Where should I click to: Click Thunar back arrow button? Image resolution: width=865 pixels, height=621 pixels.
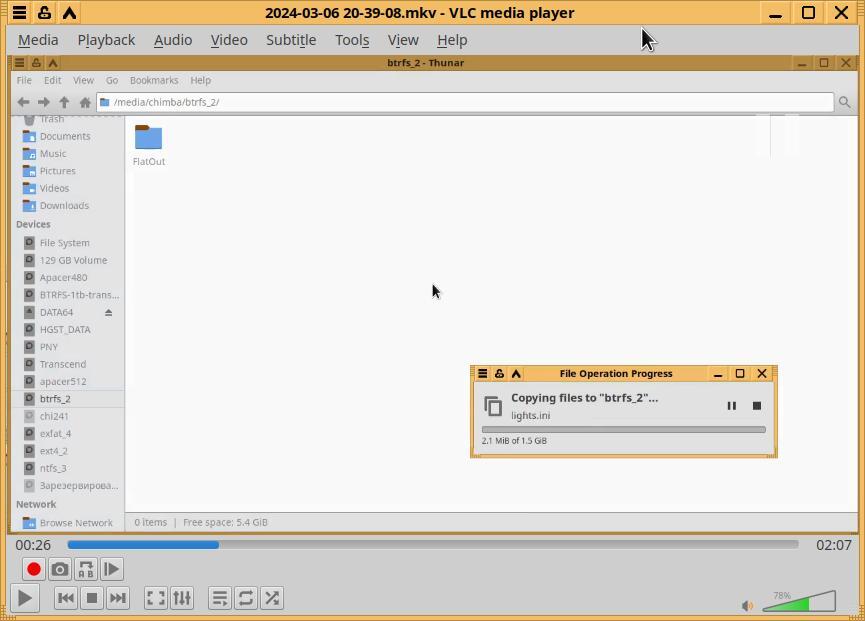(23, 102)
